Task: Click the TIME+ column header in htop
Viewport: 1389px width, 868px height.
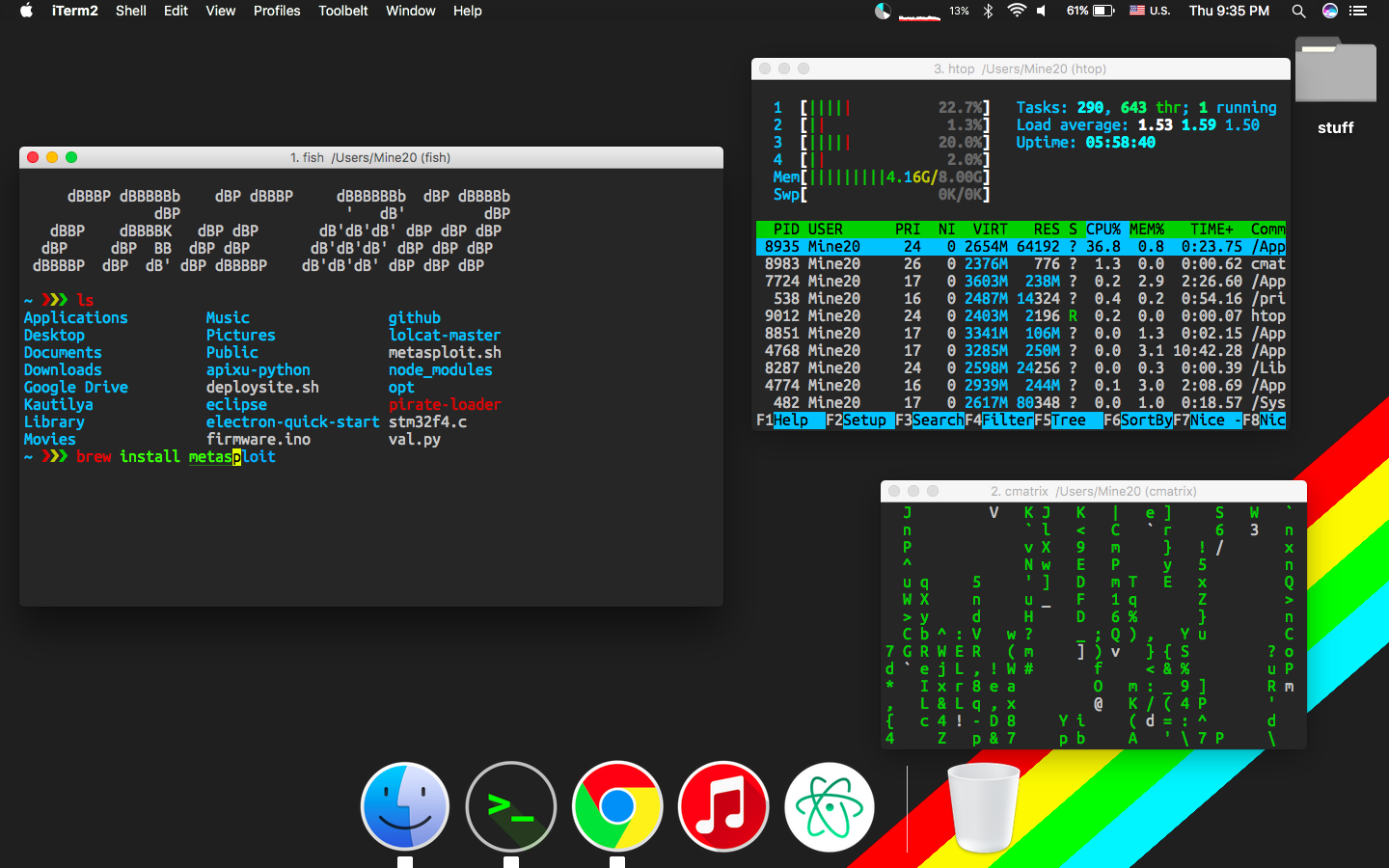Action: pyautogui.click(x=1212, y=230)
